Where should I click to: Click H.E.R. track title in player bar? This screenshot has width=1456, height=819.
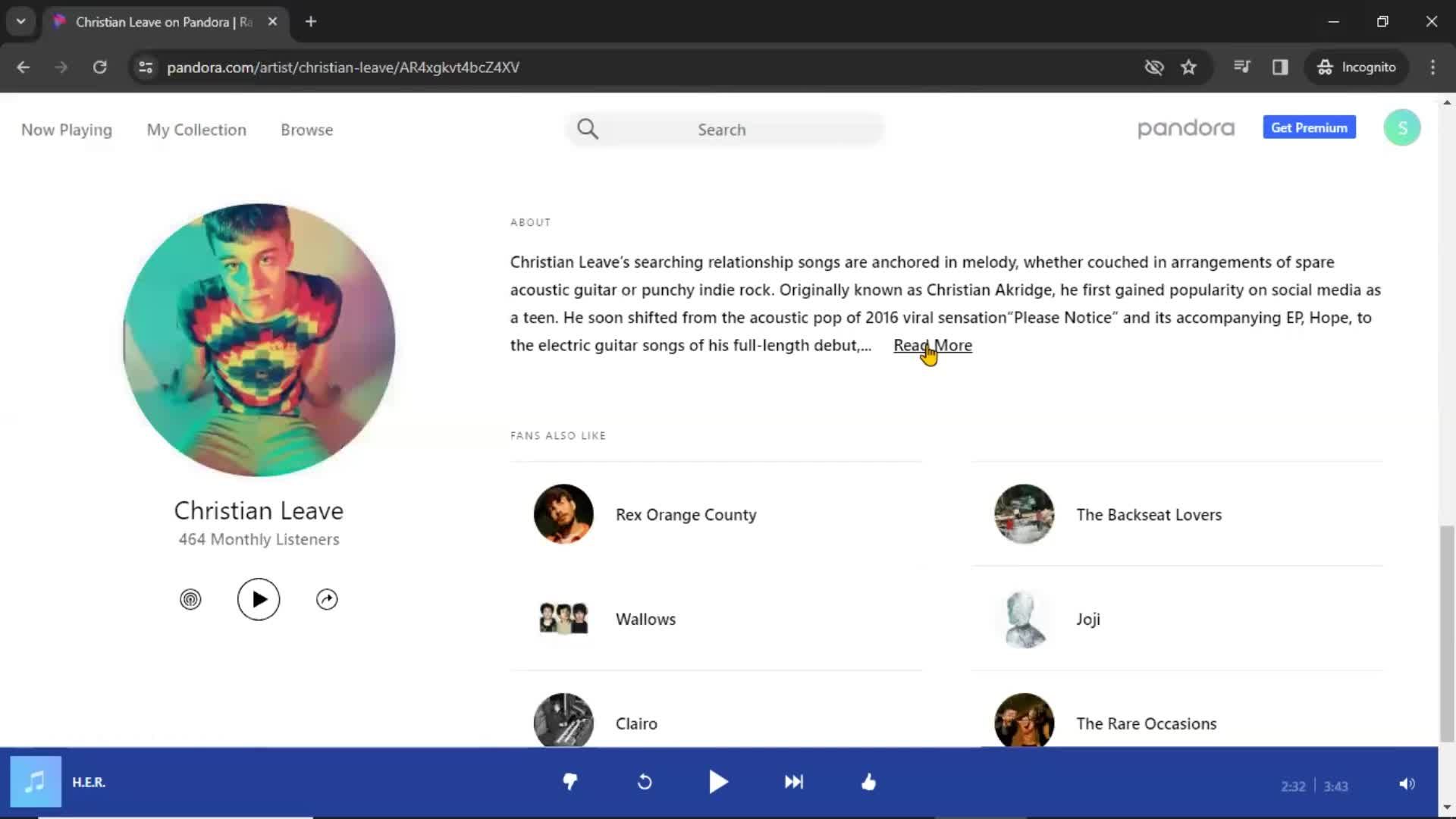click(89, 782)
